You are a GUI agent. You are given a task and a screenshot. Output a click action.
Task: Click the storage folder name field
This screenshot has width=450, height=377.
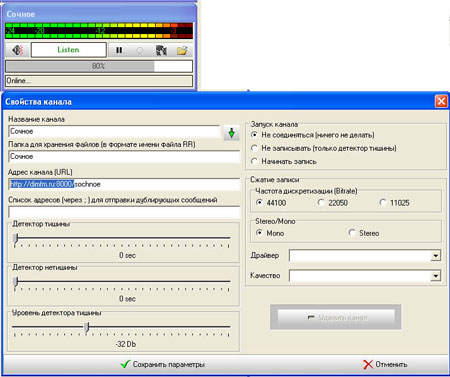point(124,157)
